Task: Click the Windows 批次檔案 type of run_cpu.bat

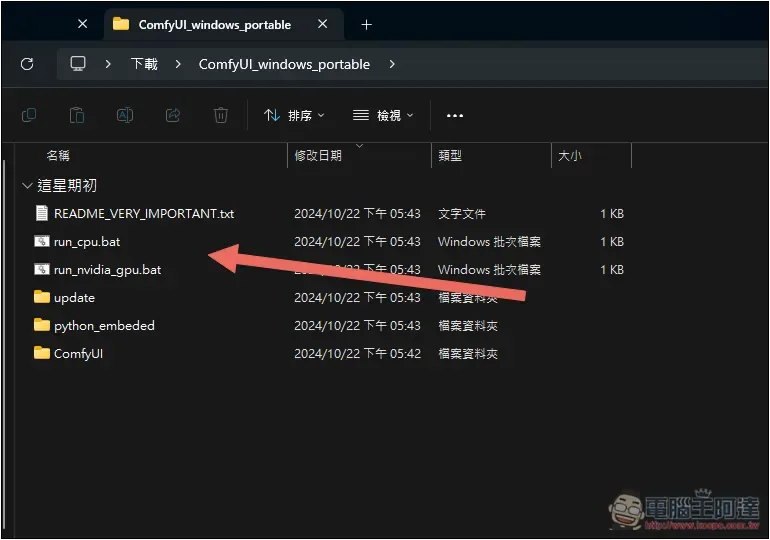Action: (489, 242)
